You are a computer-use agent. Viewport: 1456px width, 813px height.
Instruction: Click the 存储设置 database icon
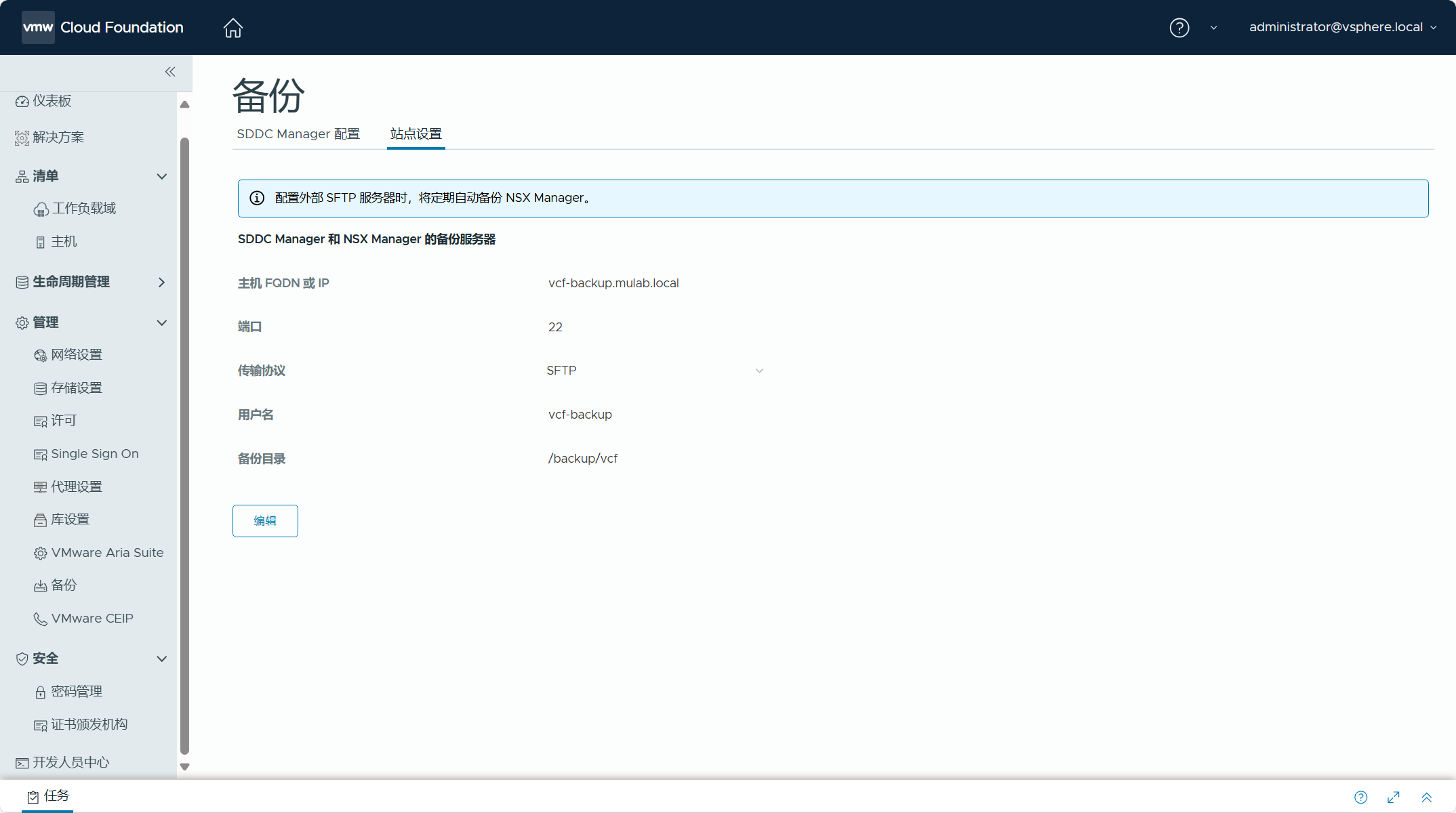coord(41,389)
